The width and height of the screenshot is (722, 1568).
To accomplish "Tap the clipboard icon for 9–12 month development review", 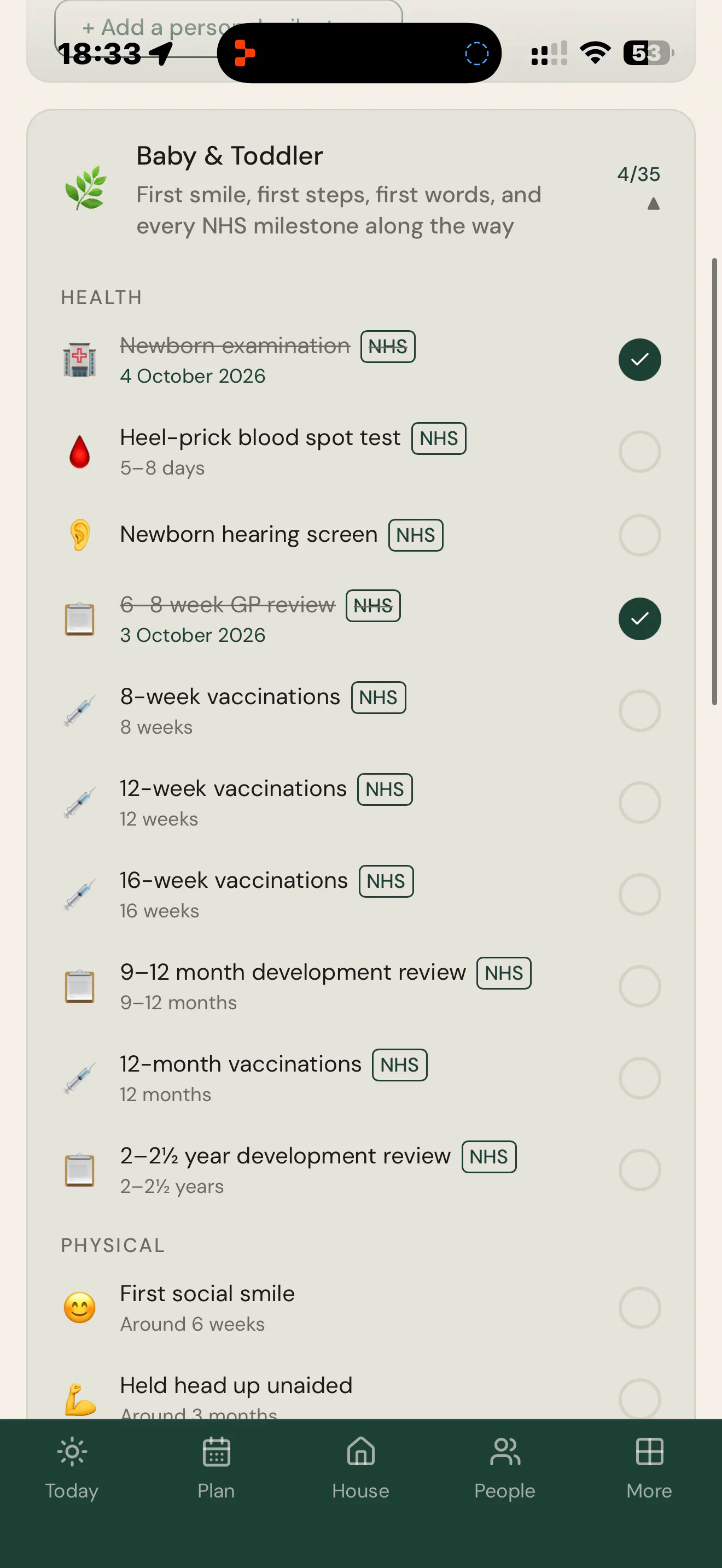I will click(80, 986).
